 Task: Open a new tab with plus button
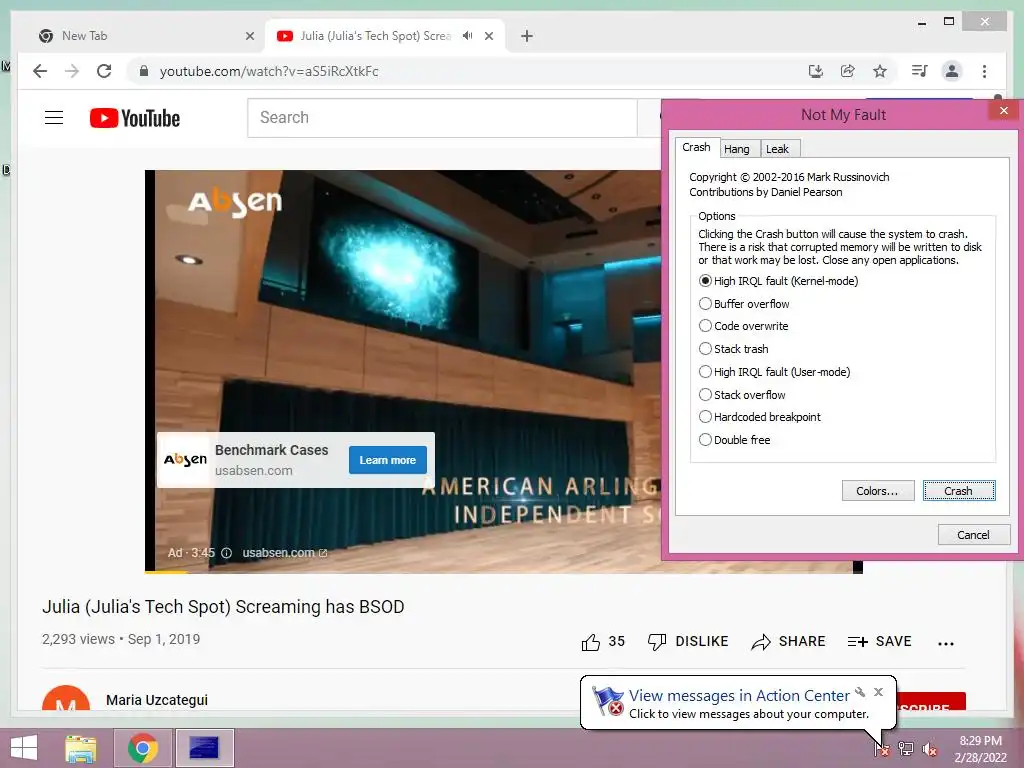526,36
